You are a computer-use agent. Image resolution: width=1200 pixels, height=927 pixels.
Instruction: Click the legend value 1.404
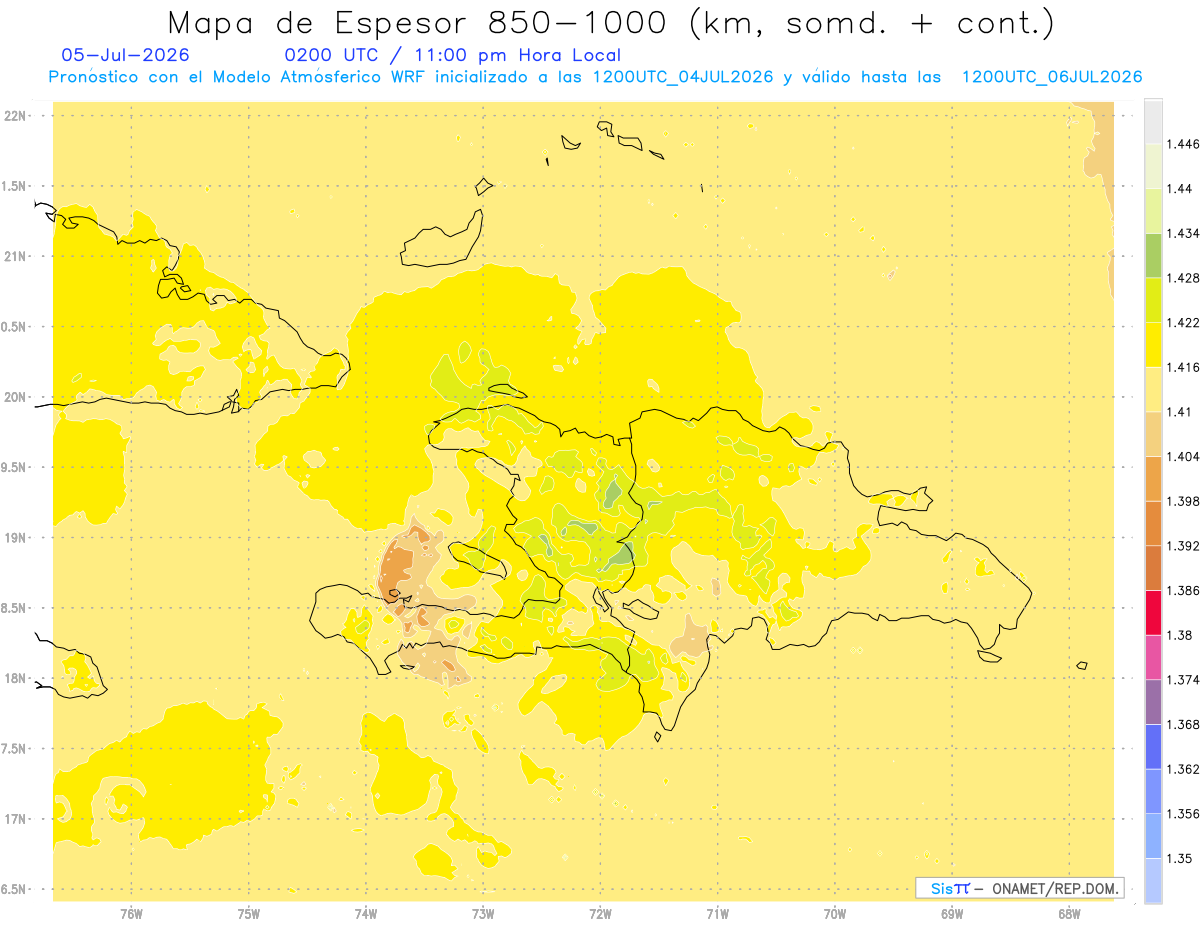pyautogui.click(x=1183, y=457)
